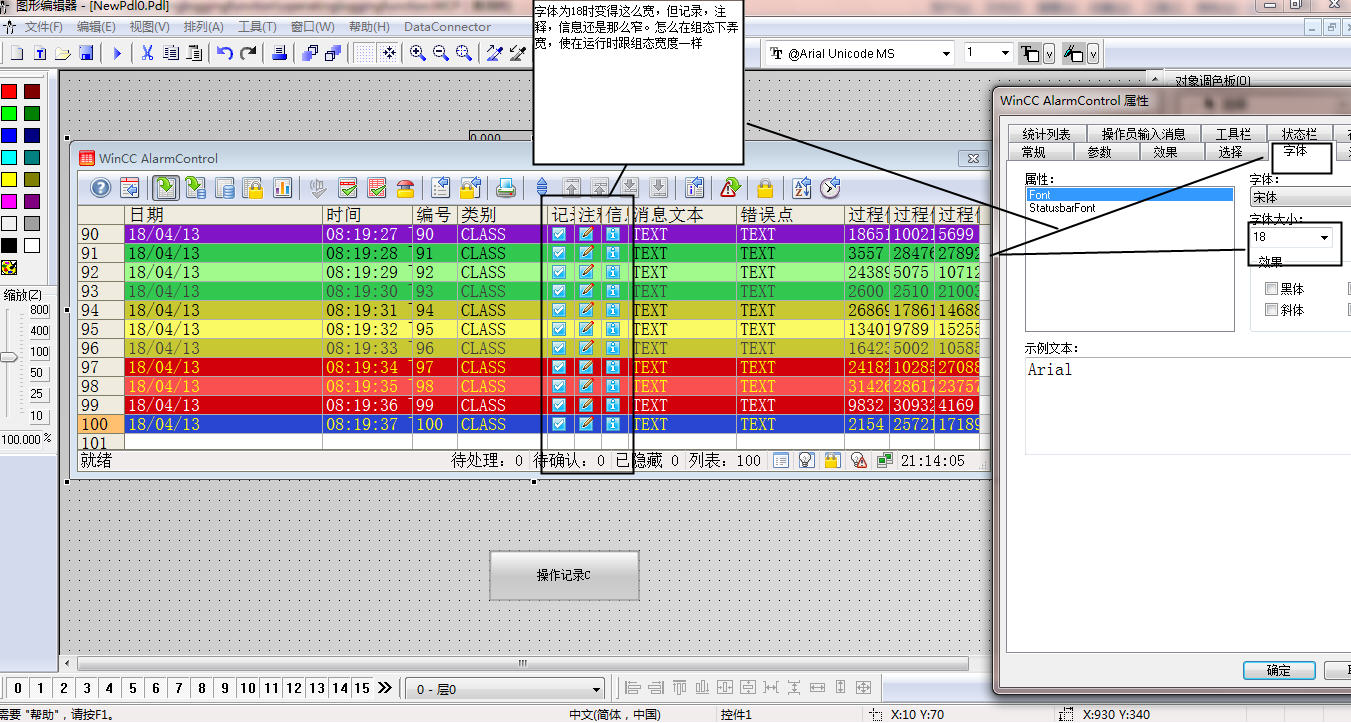Click the emergency acknowledge red button icon

tap(406, 187)
